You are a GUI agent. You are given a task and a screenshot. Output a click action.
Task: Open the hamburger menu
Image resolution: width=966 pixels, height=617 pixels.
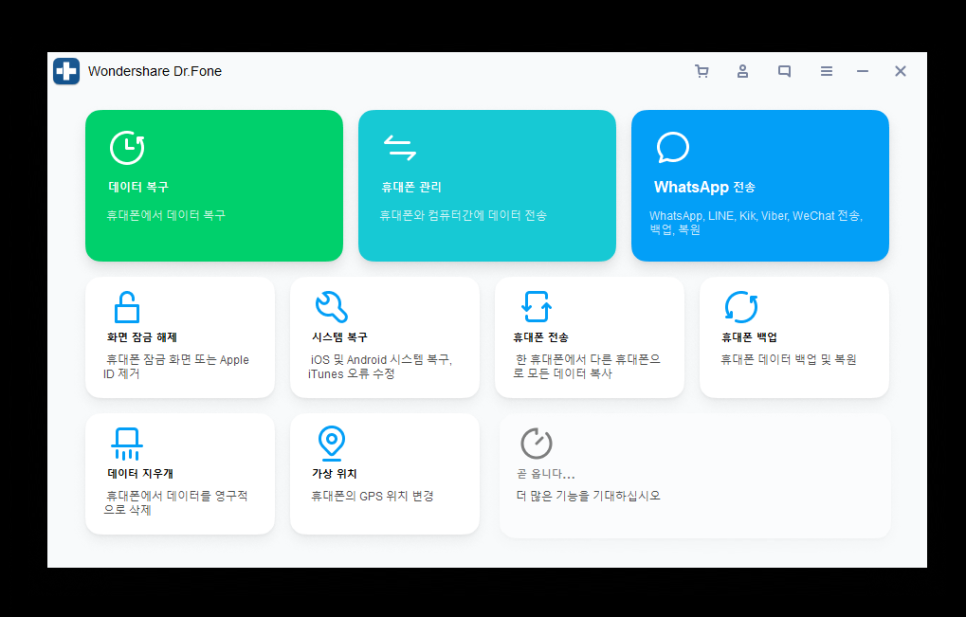click(826, 71)
